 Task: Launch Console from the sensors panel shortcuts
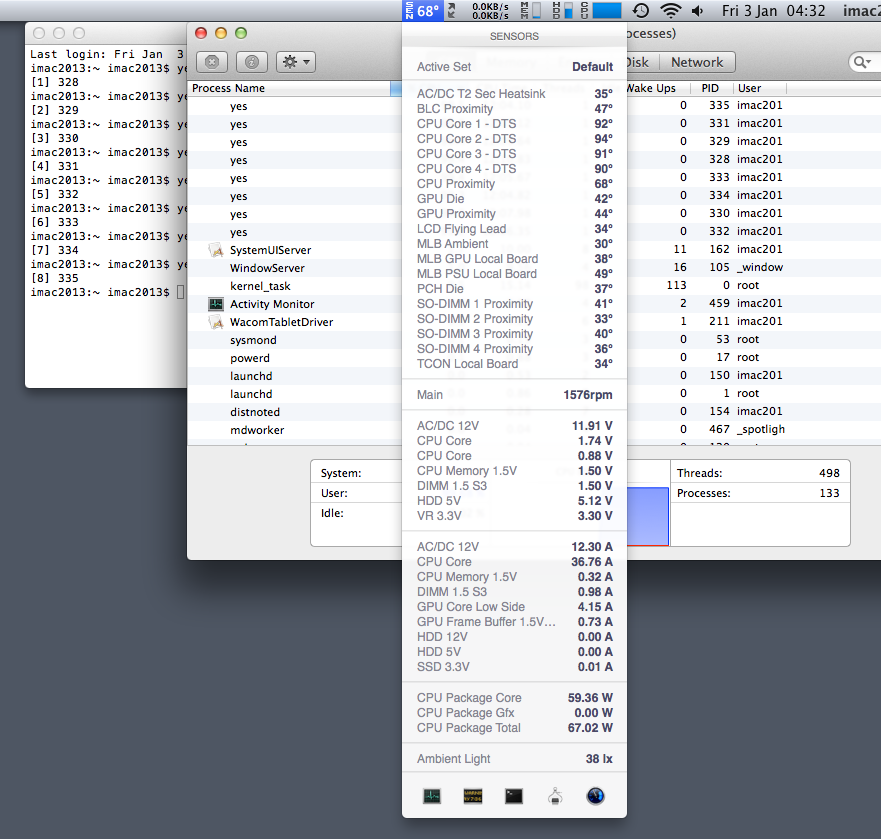click(x=473, y=796)
